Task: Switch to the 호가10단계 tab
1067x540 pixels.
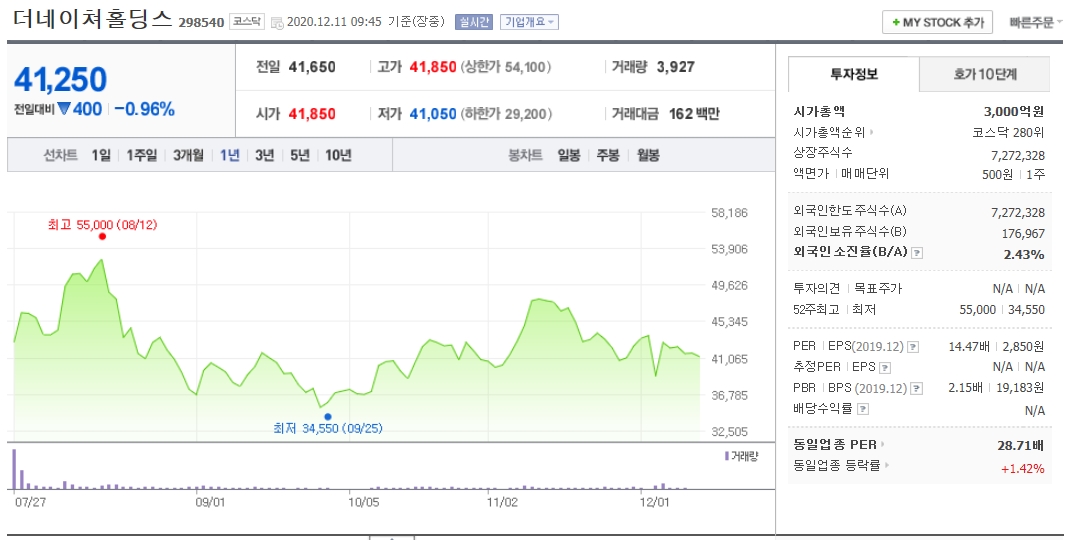Action: (x=985, y=74)
